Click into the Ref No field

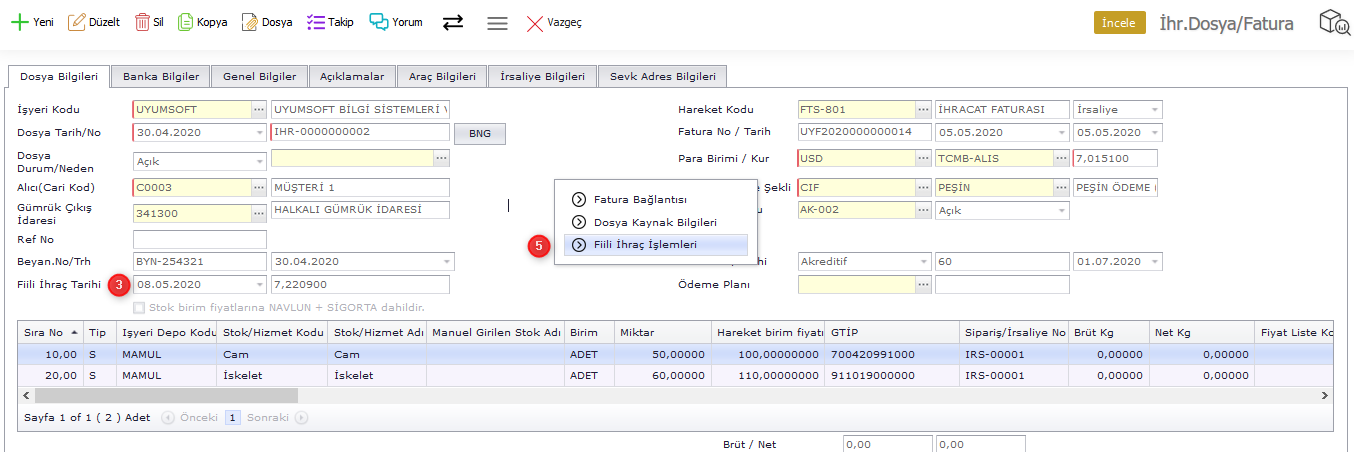(199, 239)
